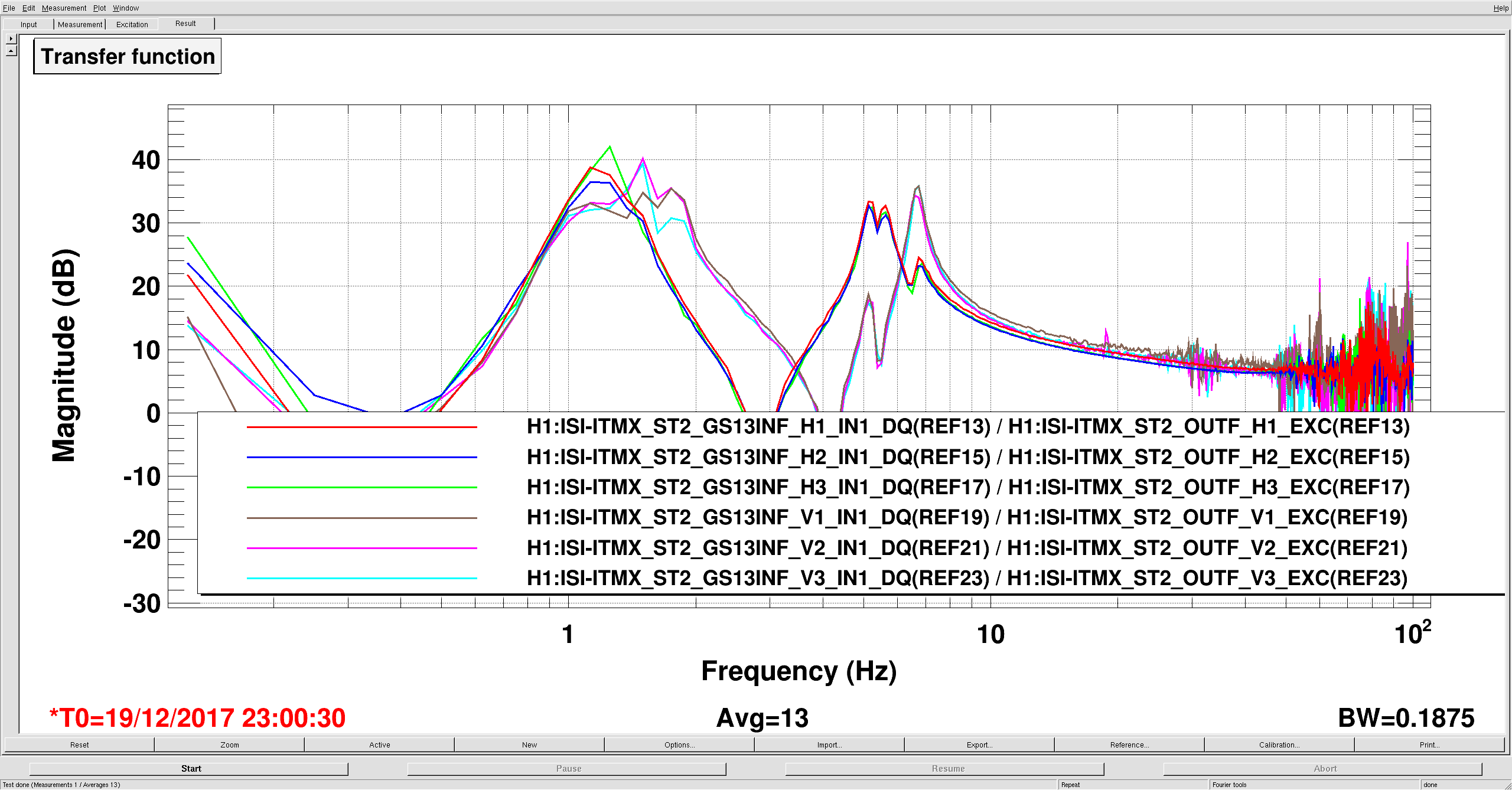Switch to the Excitation tab
This screenshot has height=790, width=1512.
(x=132, y=24)
